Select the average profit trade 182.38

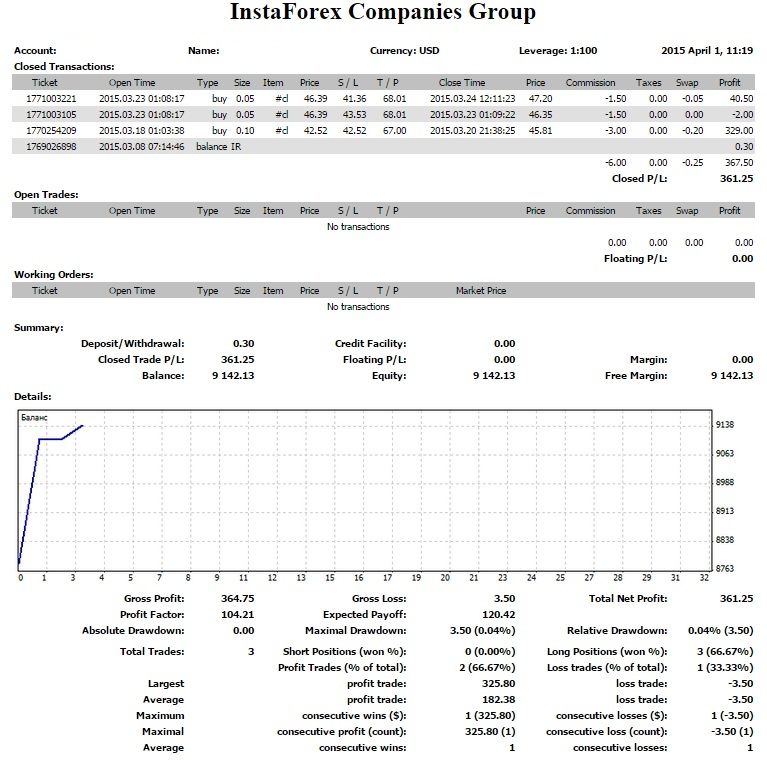498,700
